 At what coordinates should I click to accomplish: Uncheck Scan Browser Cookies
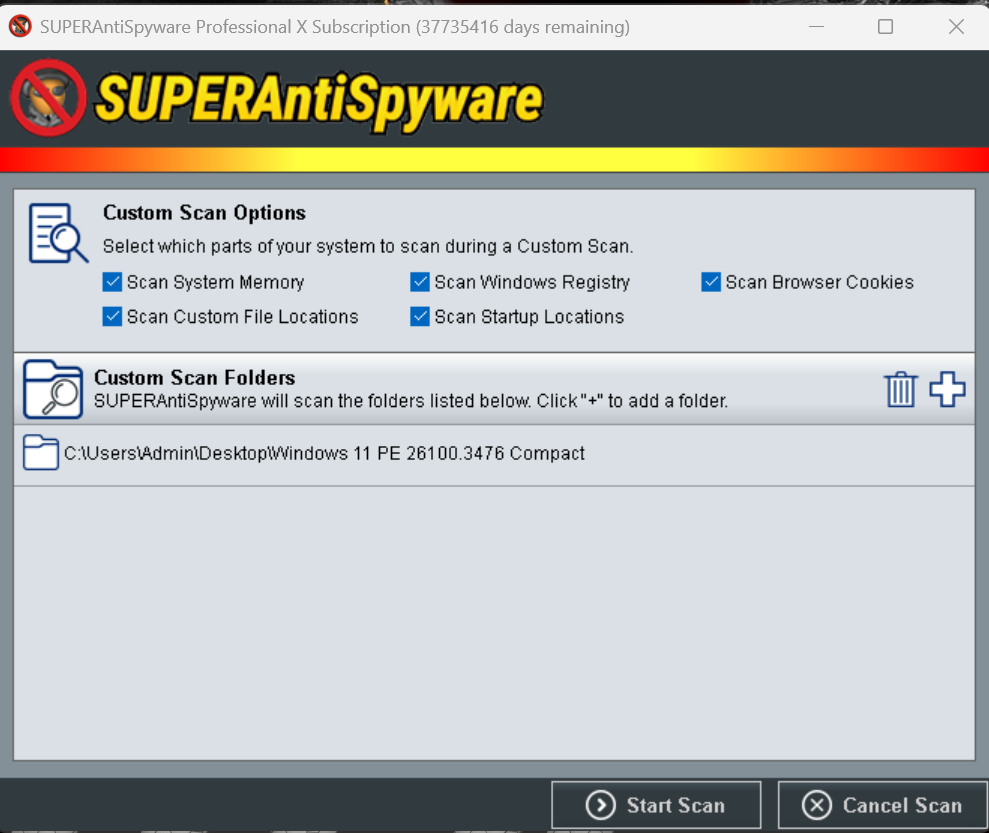pyautogui.click(x=711, y=282)
